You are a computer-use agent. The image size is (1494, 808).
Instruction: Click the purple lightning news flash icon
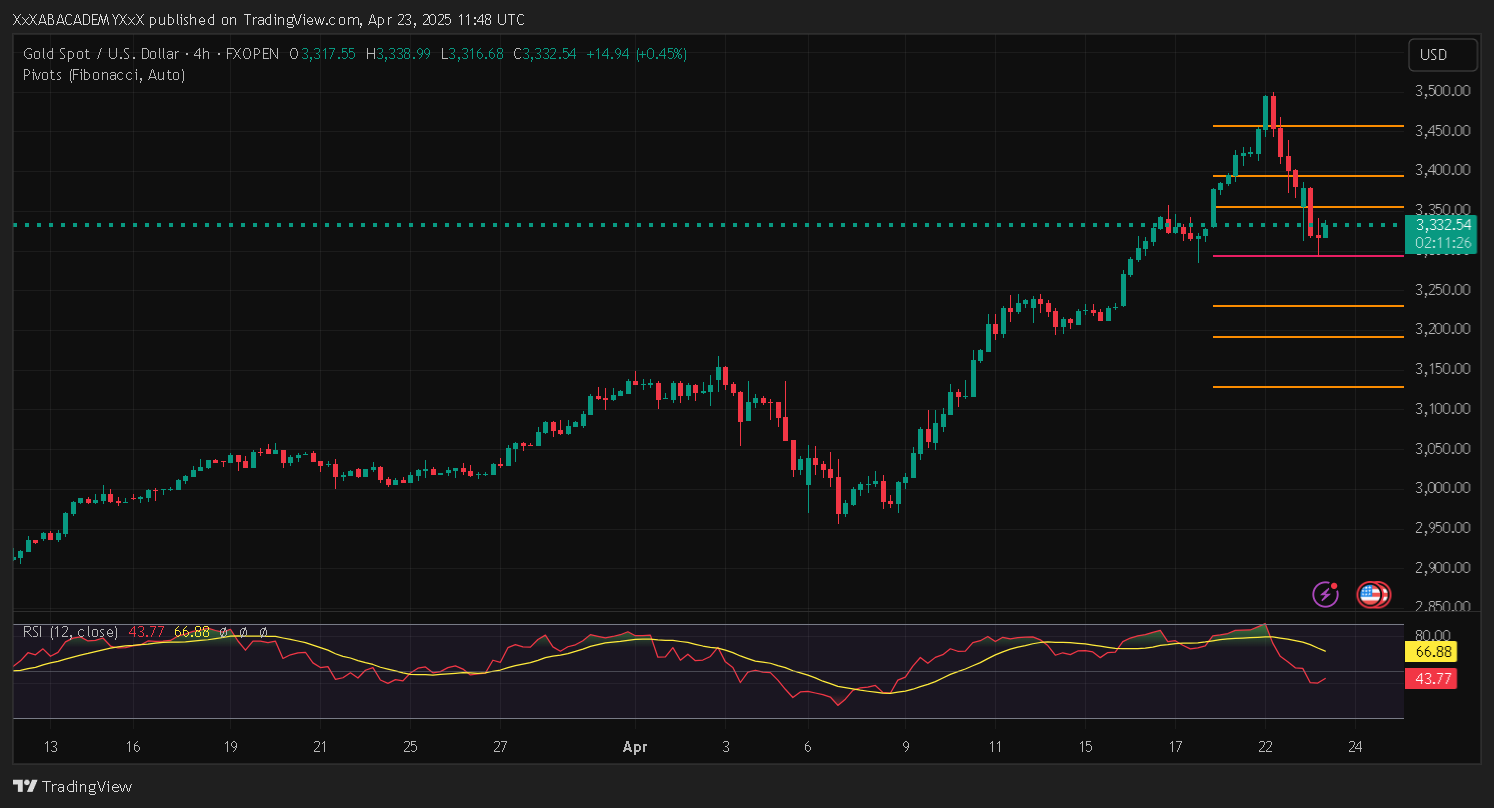pyautogui.click(x=1326, y=594)
